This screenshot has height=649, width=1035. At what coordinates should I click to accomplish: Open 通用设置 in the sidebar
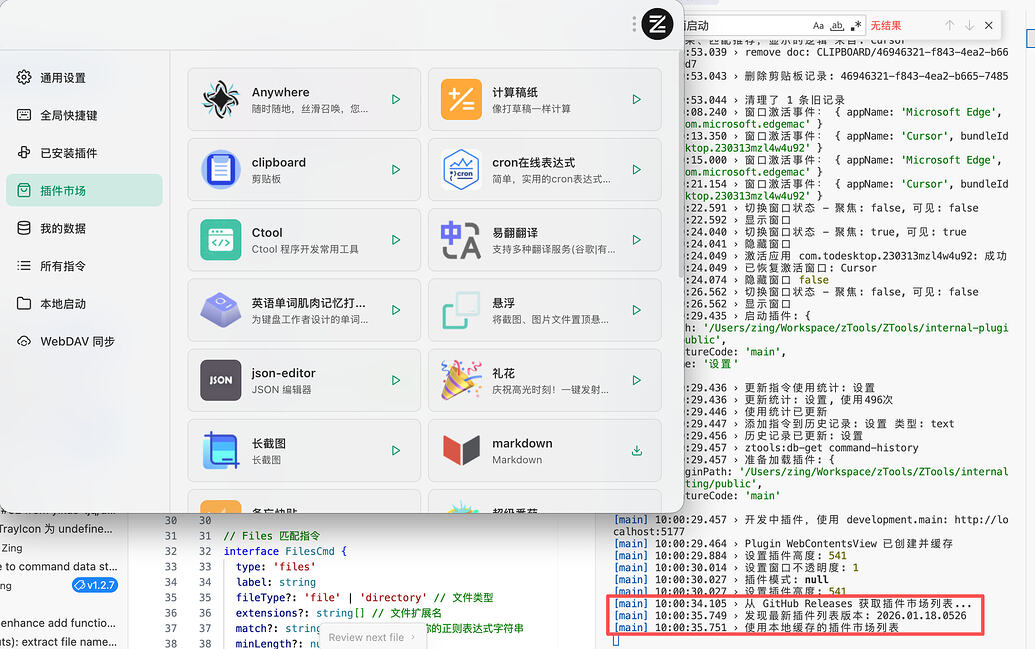pos(84,77)
